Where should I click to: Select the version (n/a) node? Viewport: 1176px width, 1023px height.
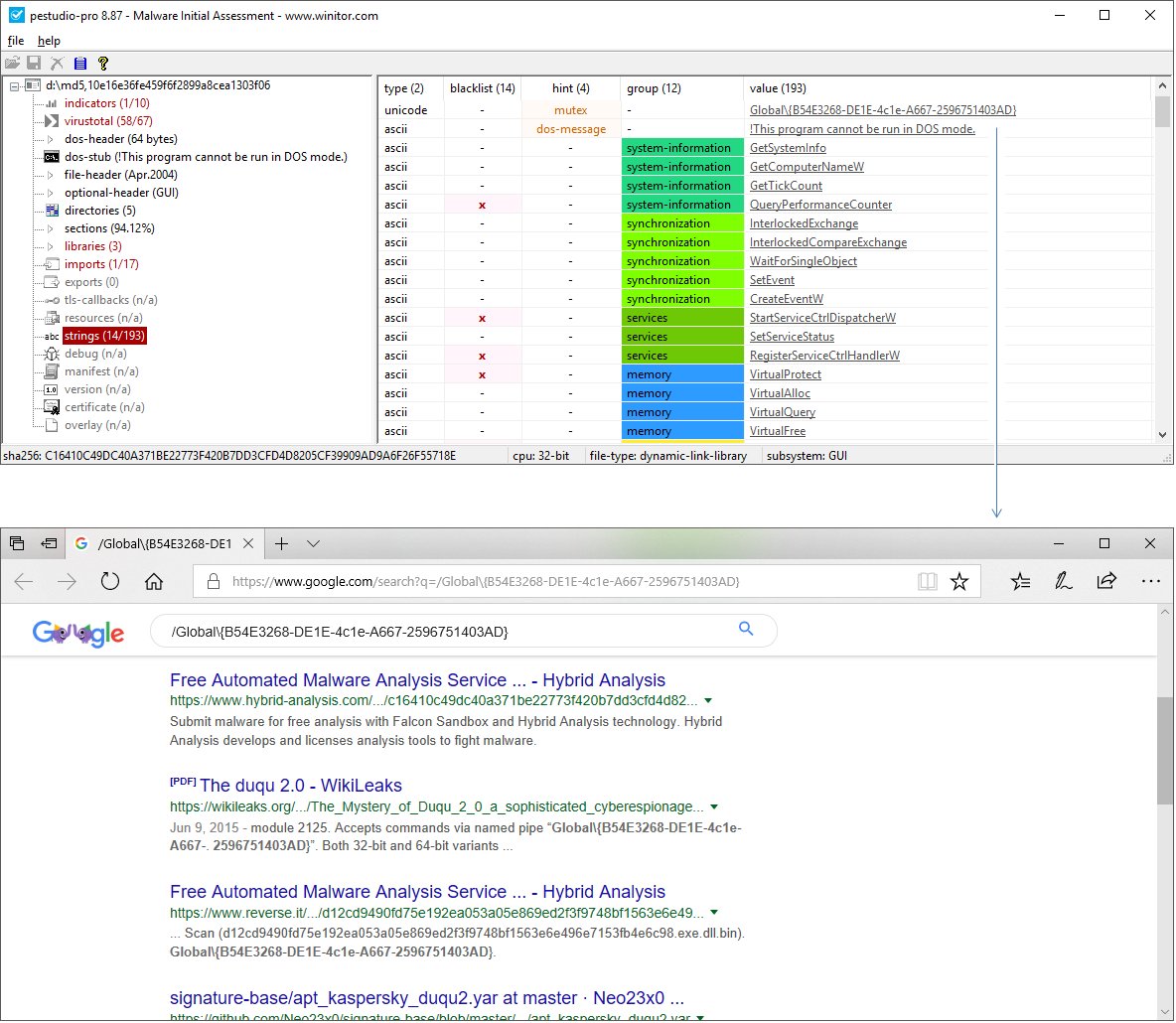coord(97,390)
